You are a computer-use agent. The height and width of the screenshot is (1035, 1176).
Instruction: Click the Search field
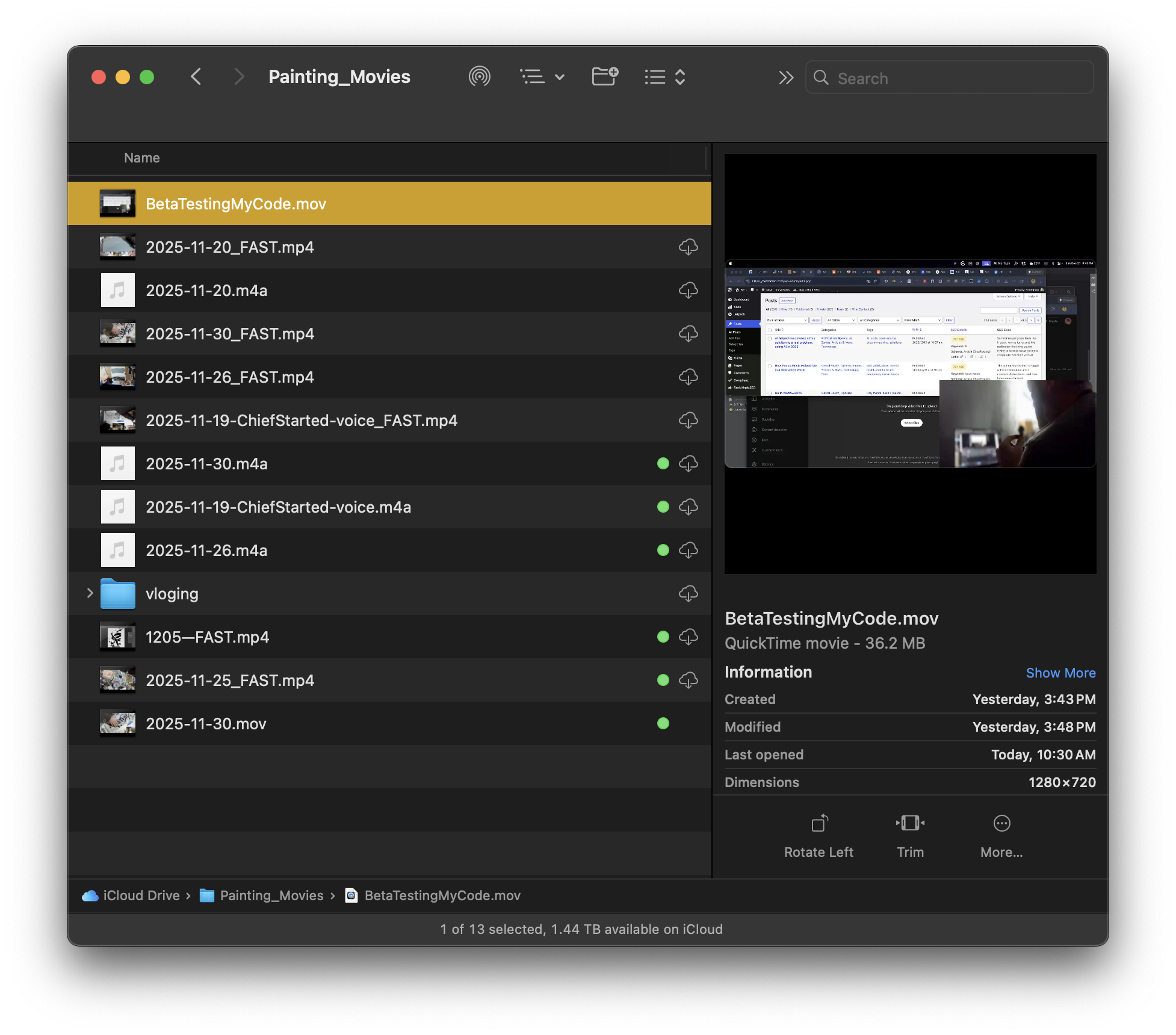949,78
